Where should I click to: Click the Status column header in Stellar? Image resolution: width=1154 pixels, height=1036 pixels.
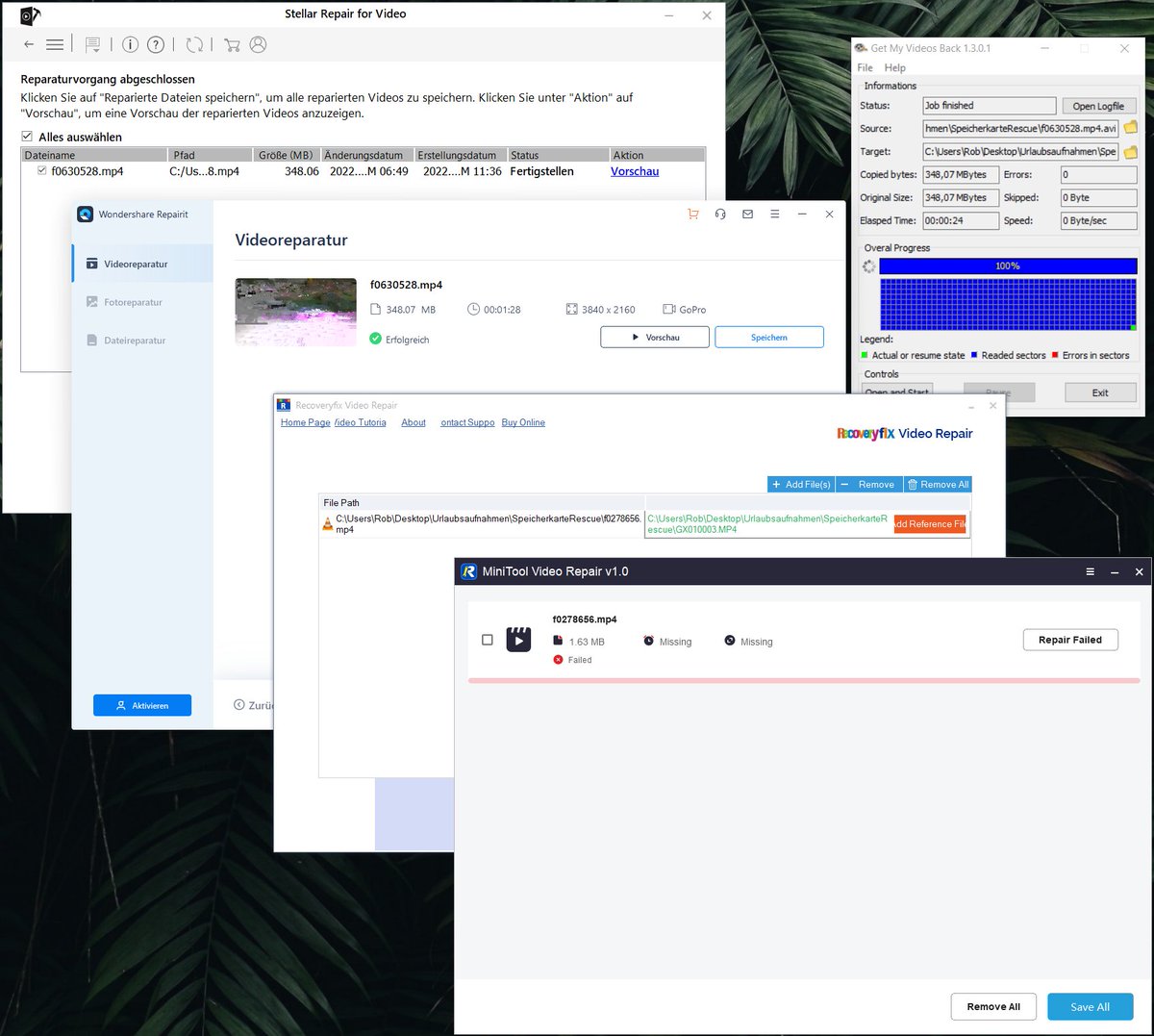point(558,155)
